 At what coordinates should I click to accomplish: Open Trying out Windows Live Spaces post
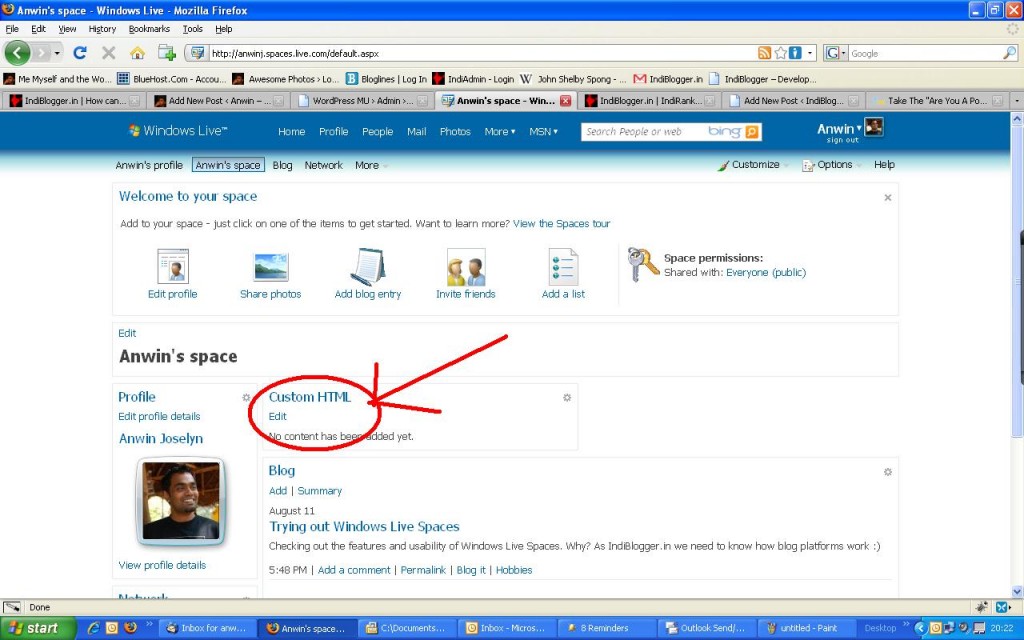click(364, 526)
